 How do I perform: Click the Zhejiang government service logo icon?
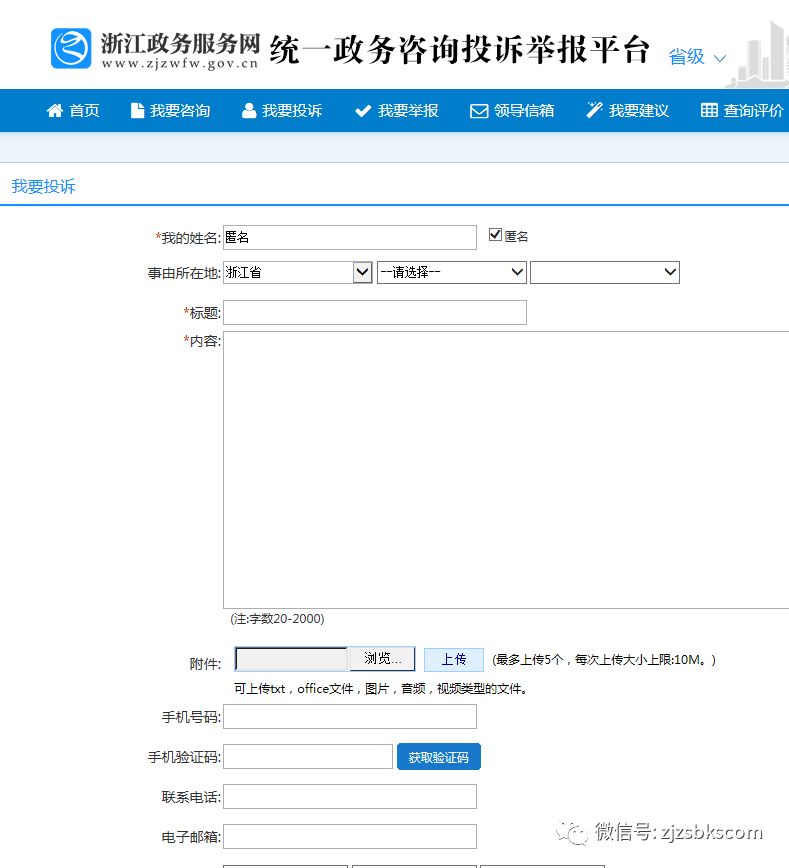71,49
